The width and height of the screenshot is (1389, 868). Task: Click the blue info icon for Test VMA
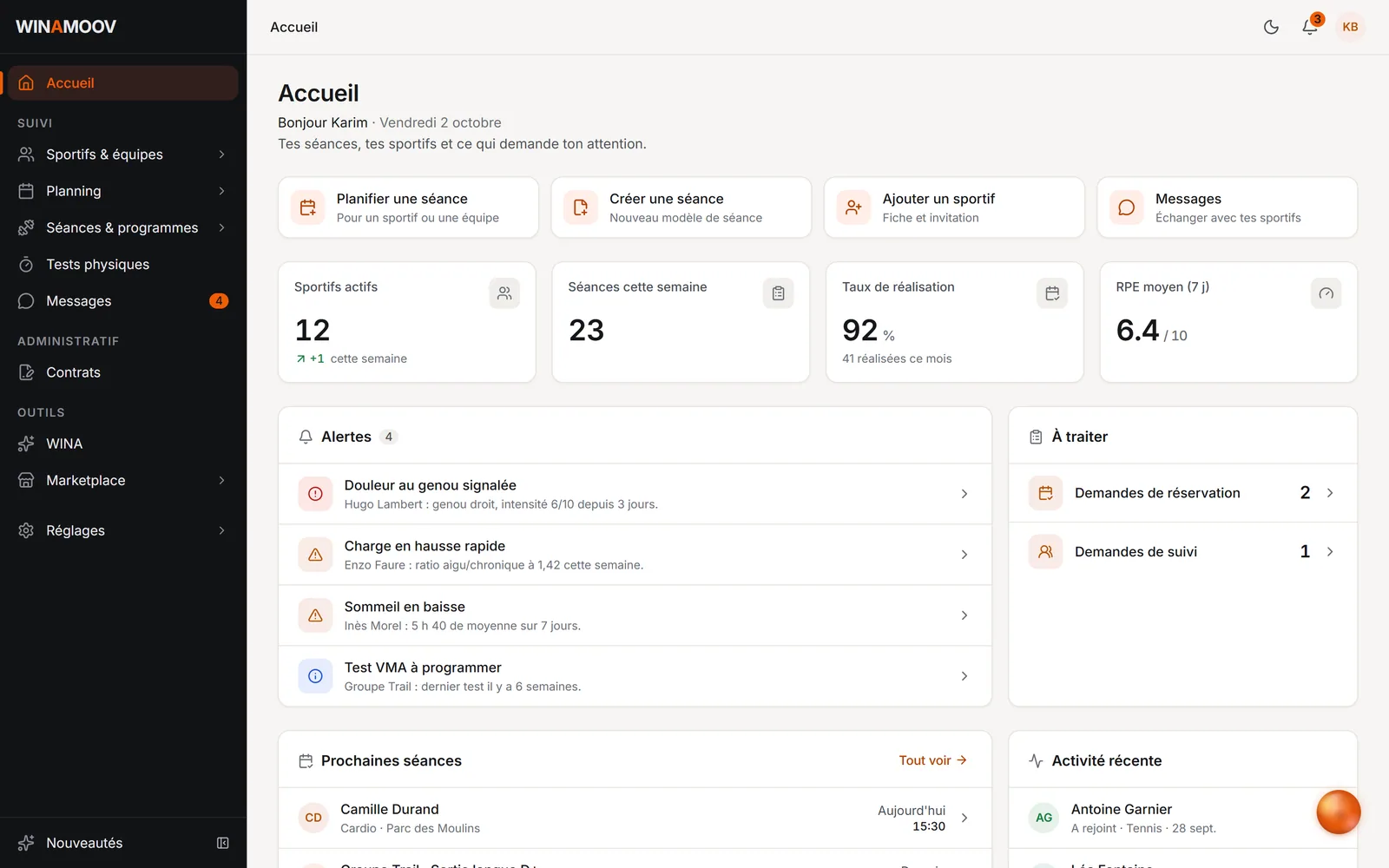tap(316, 676)
